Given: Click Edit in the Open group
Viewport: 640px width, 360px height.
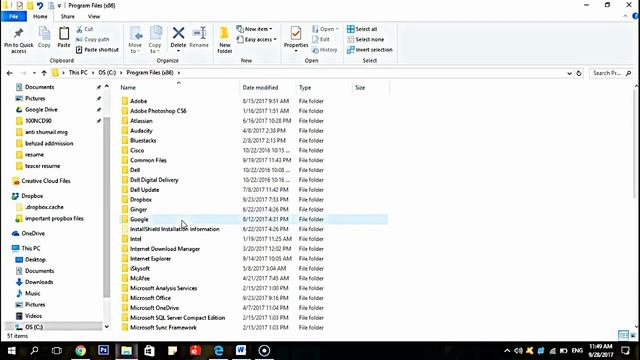Looking at the screenshot, I should coord(321,39).
